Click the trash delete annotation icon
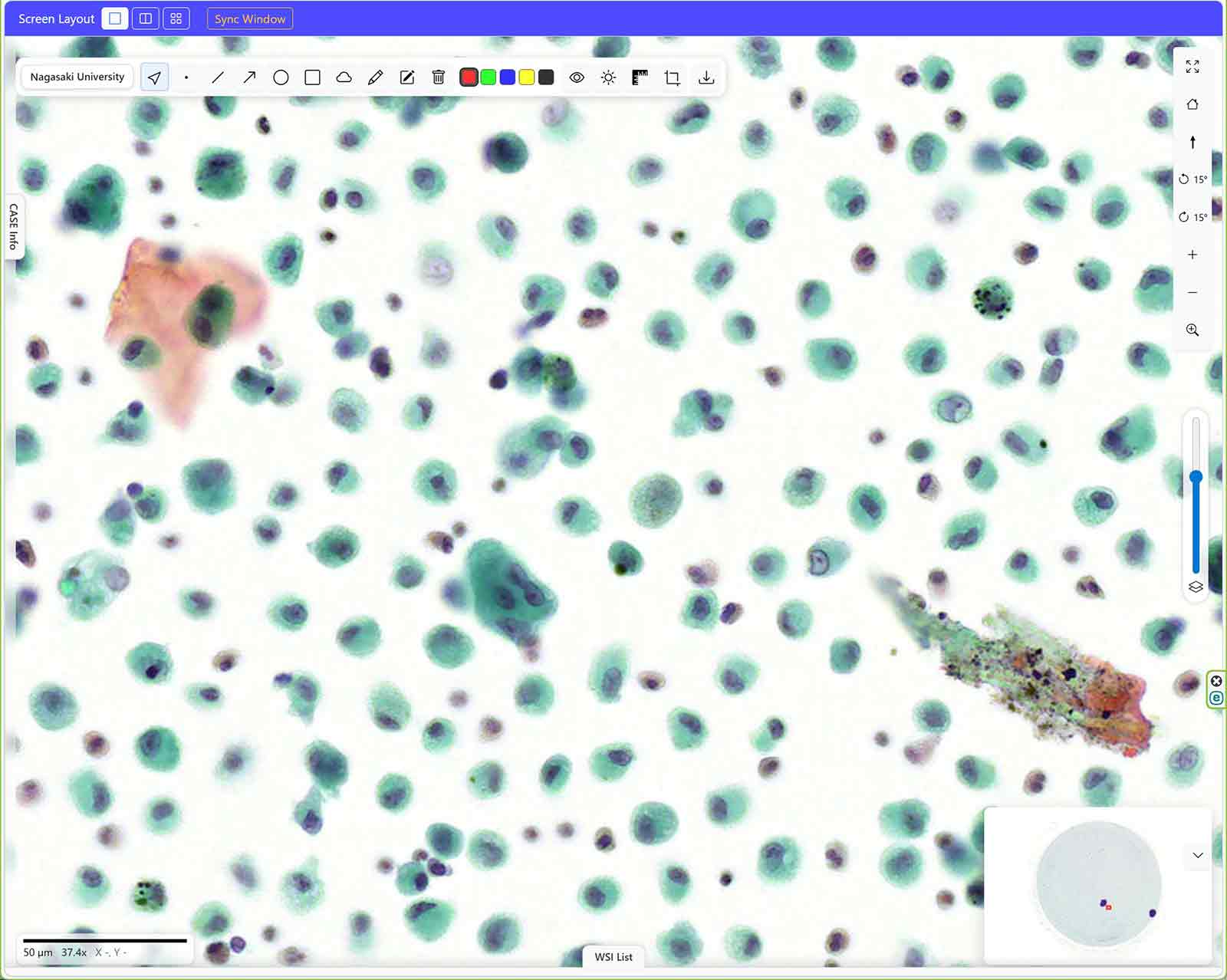Viewport: 1227px width, 980px height. click(438, 77)
